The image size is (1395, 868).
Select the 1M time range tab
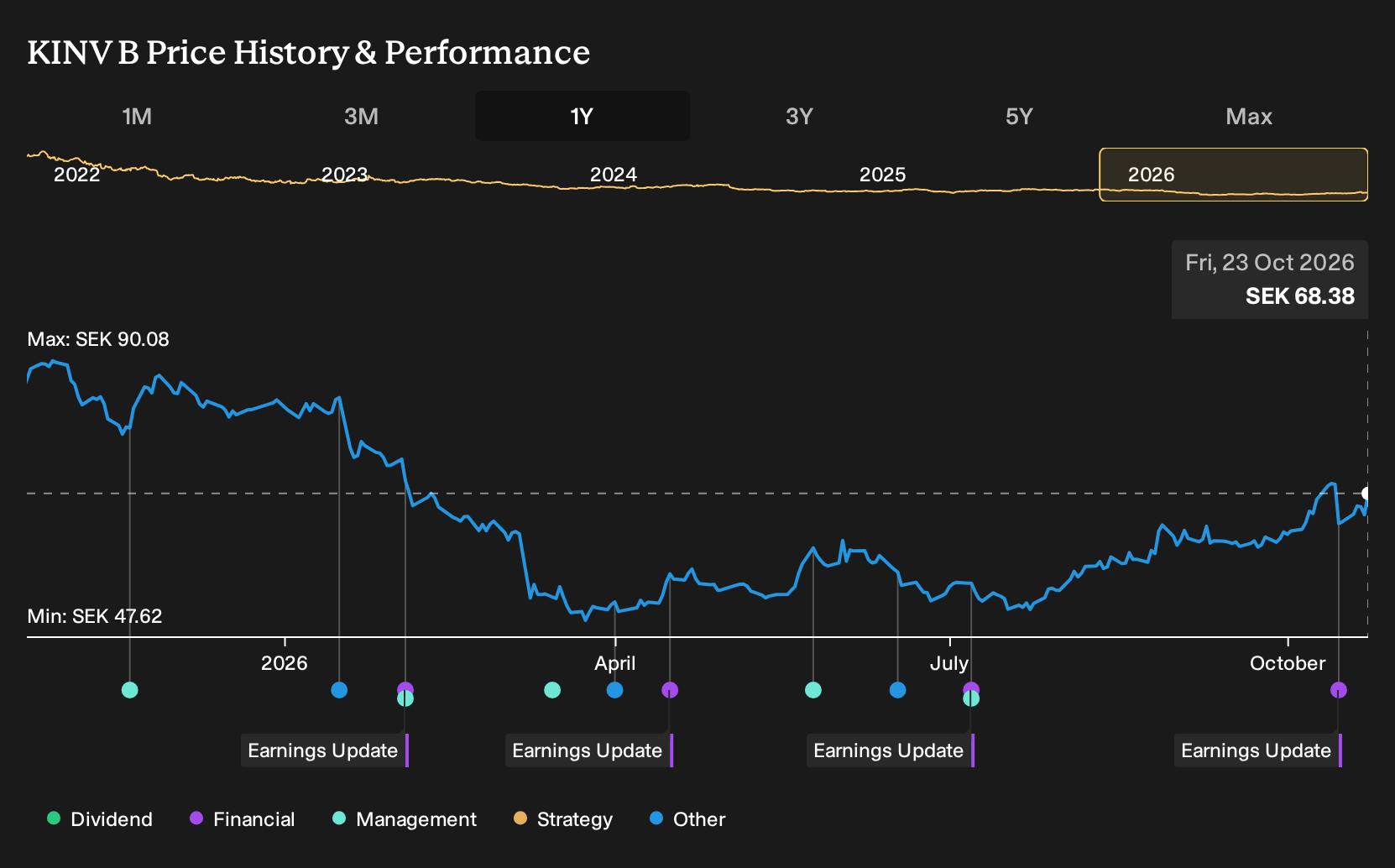[137, 116]
